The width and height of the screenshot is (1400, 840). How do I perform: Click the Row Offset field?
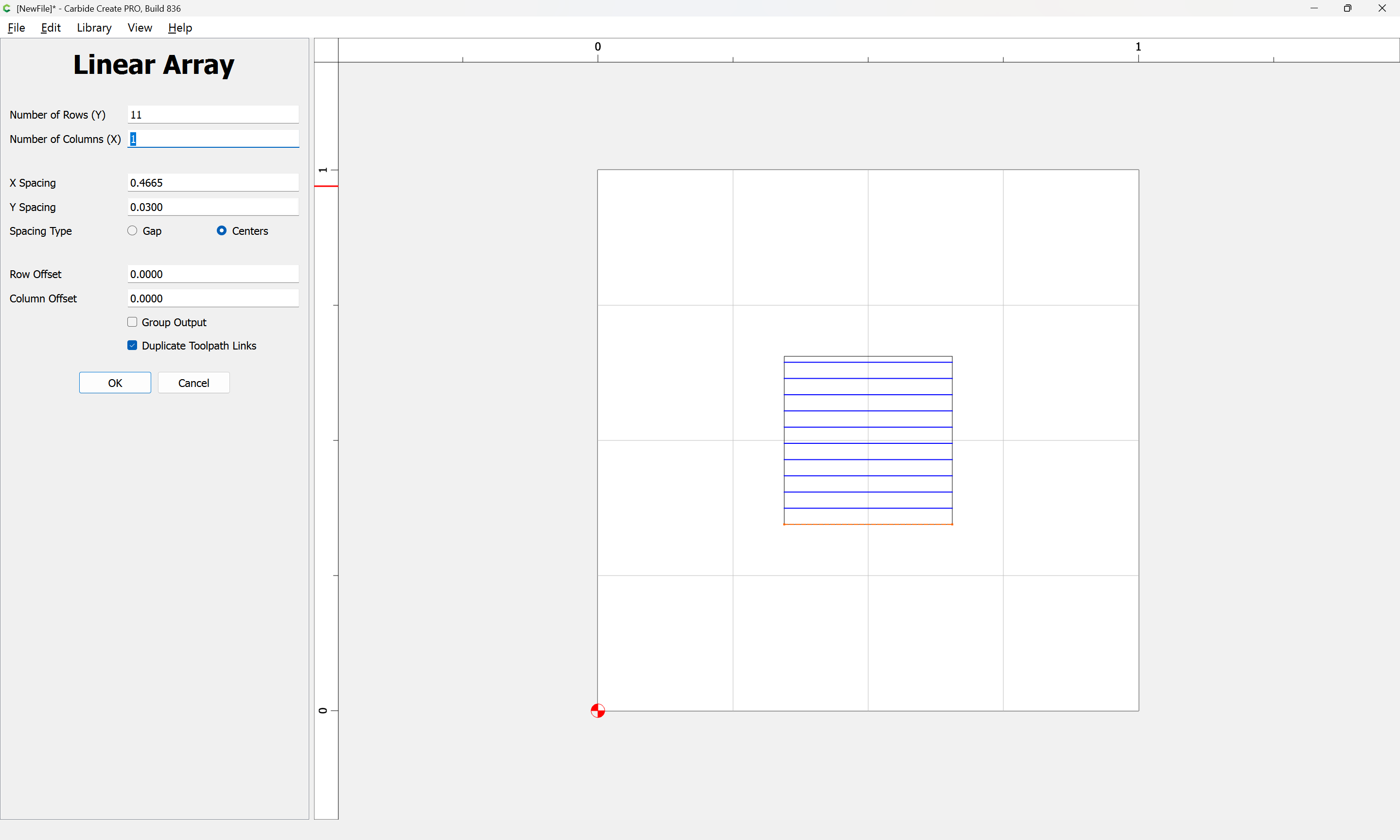point(213,274)
